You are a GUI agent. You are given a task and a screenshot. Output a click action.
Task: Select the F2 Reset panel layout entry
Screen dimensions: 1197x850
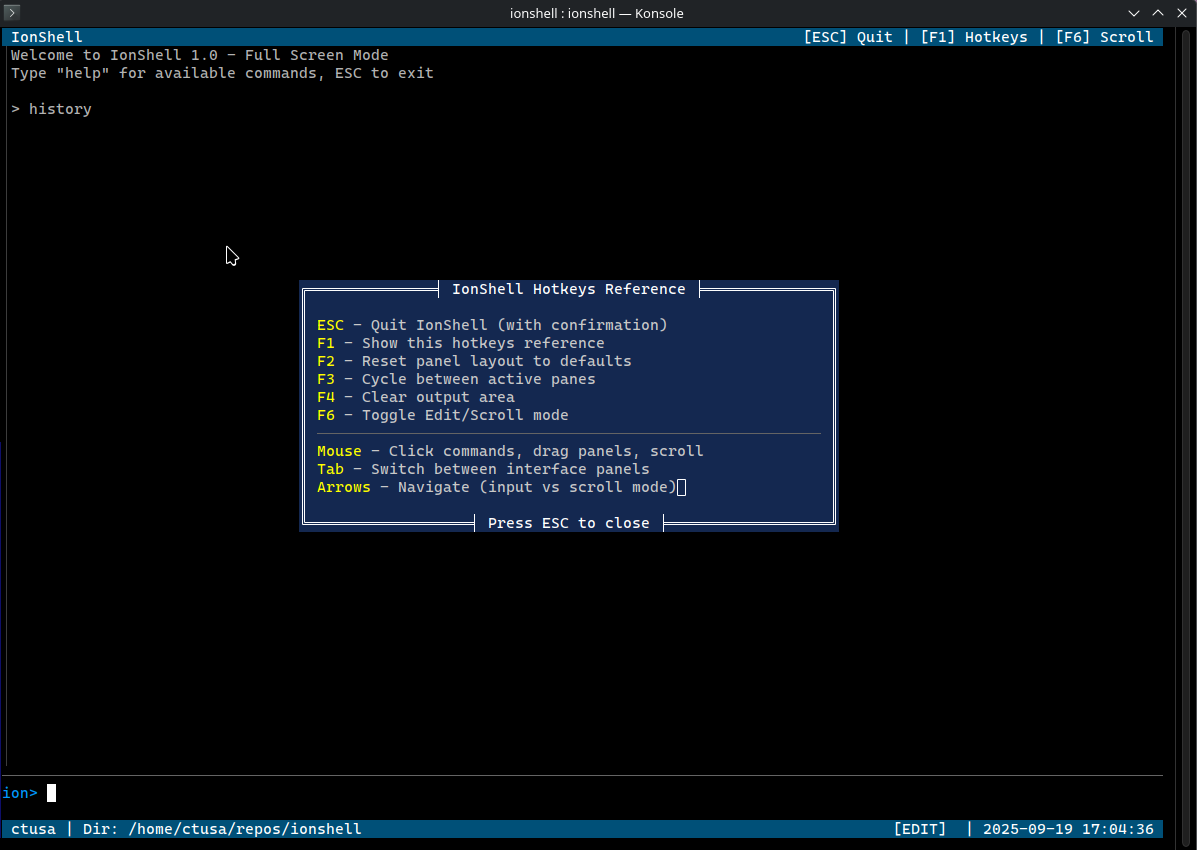pos(474,361)
